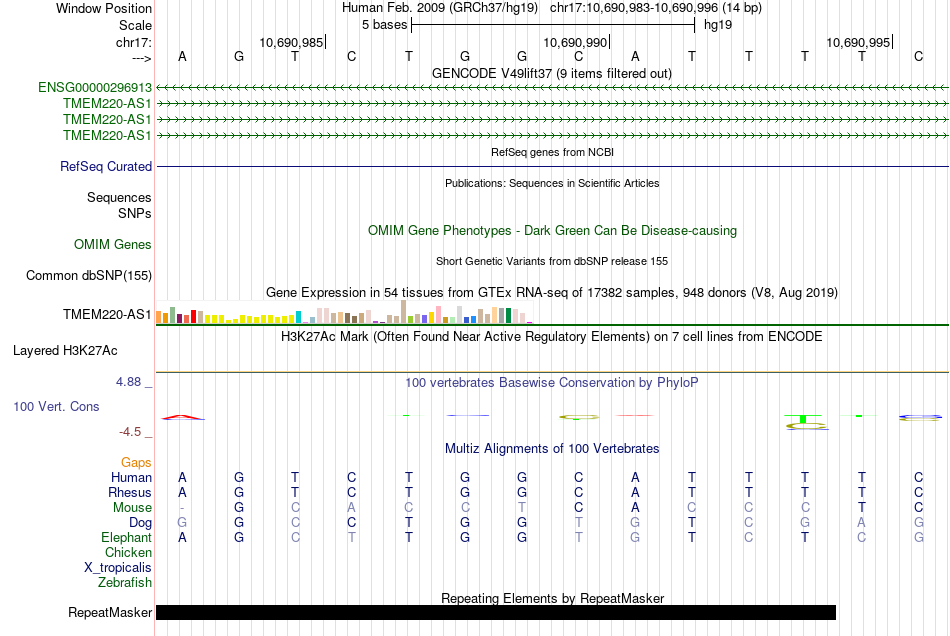This screenshot has width=950, height=636.
Task: Open 'Short Genetic Variants from dbSNP release 155' title
Action: tap(552, 261)
